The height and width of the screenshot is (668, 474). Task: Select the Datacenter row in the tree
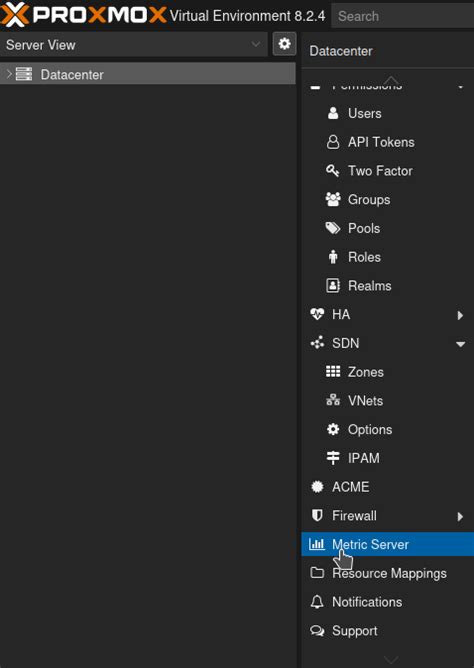click(x=148, y=74)
